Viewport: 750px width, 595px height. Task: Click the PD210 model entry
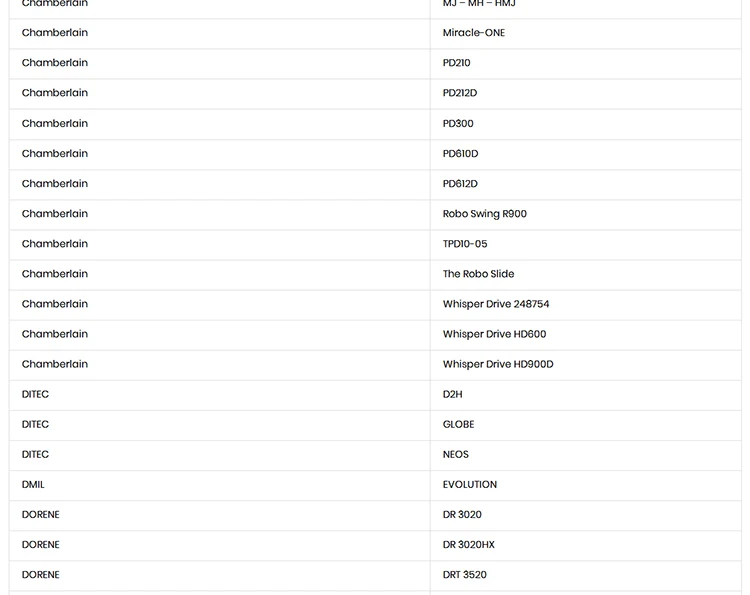tap(585, 64)
